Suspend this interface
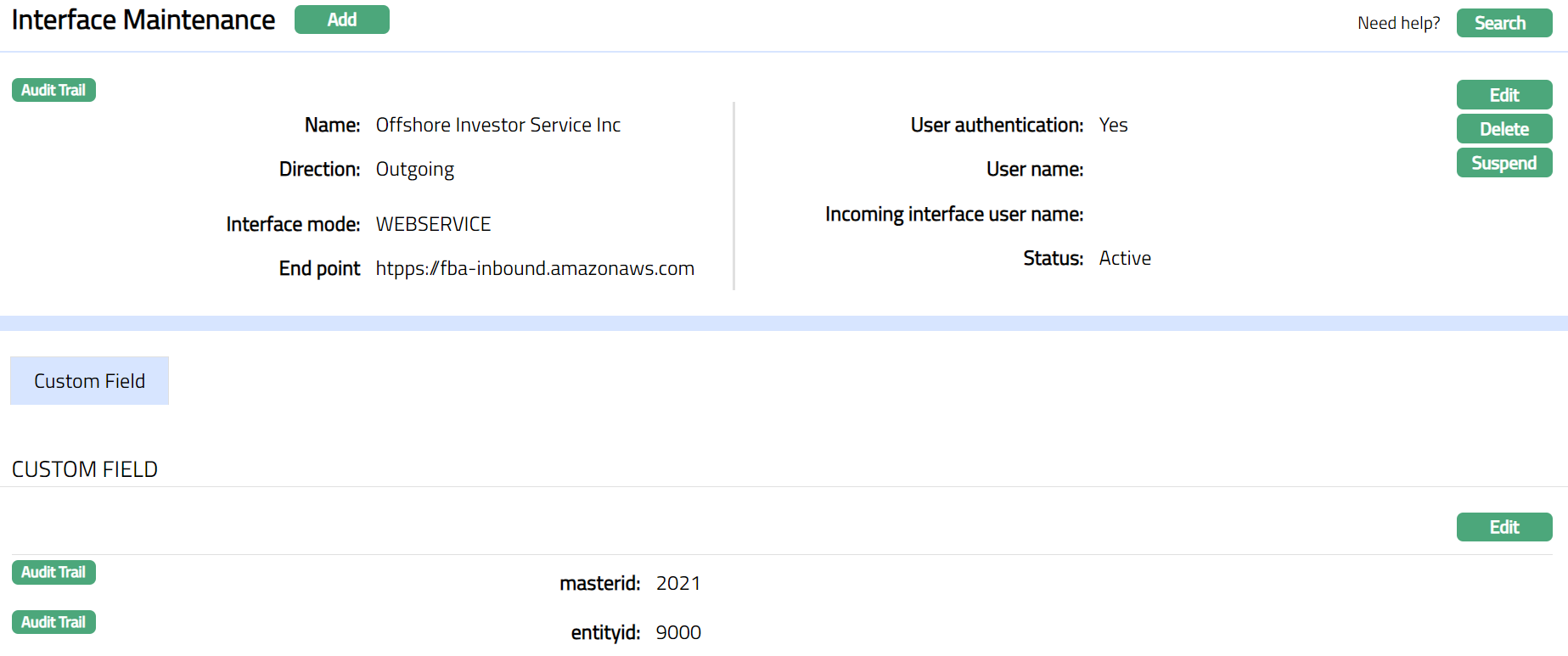 [1503, 163]
